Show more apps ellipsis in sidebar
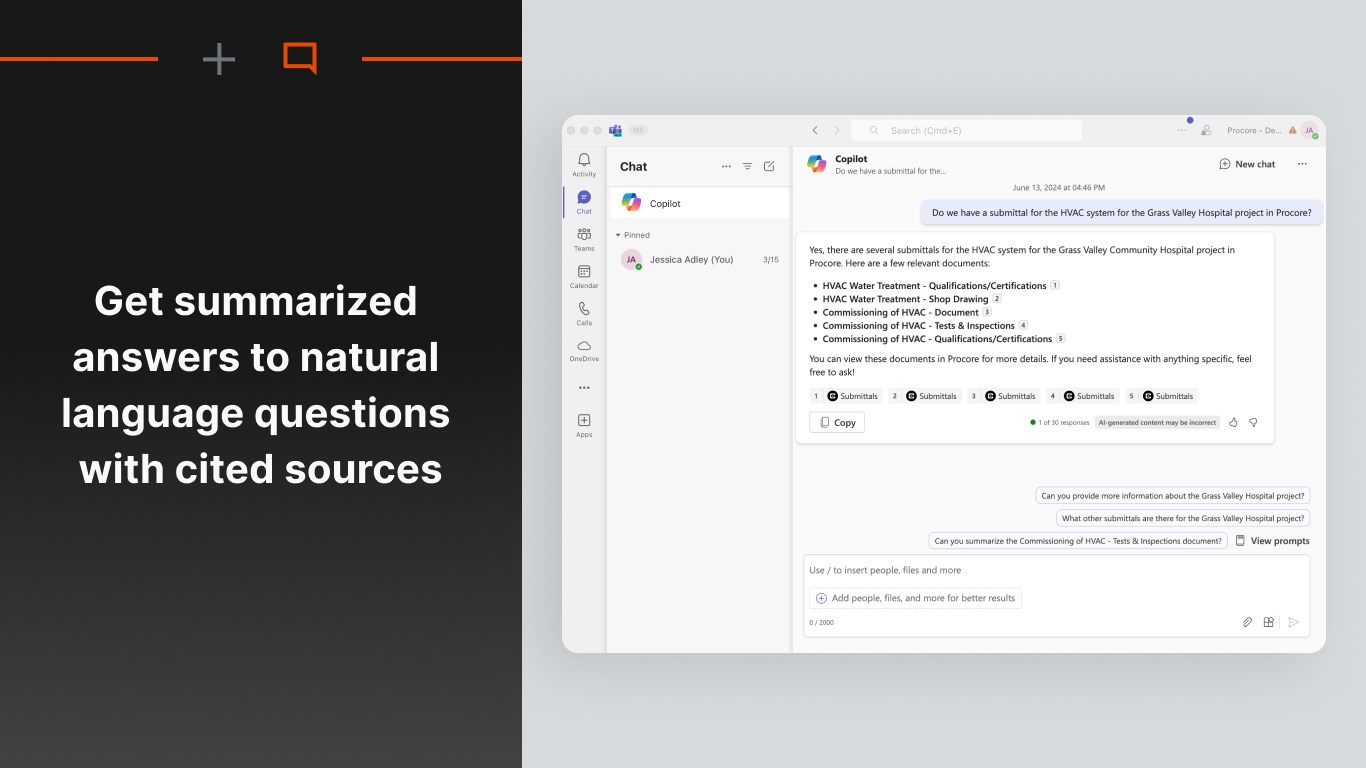This screenshot has height=768, width=1366. click(584, 388)
